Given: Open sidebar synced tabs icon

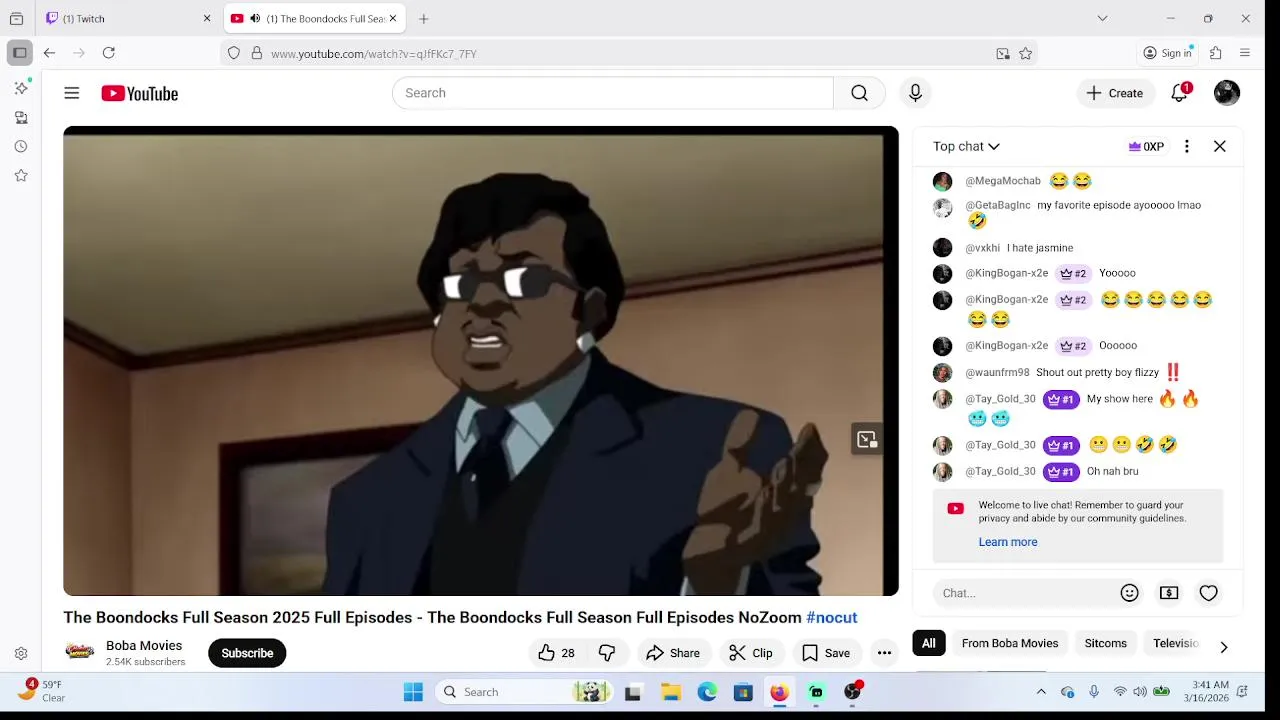Looking at the screenshot, I should coord(21,117).
